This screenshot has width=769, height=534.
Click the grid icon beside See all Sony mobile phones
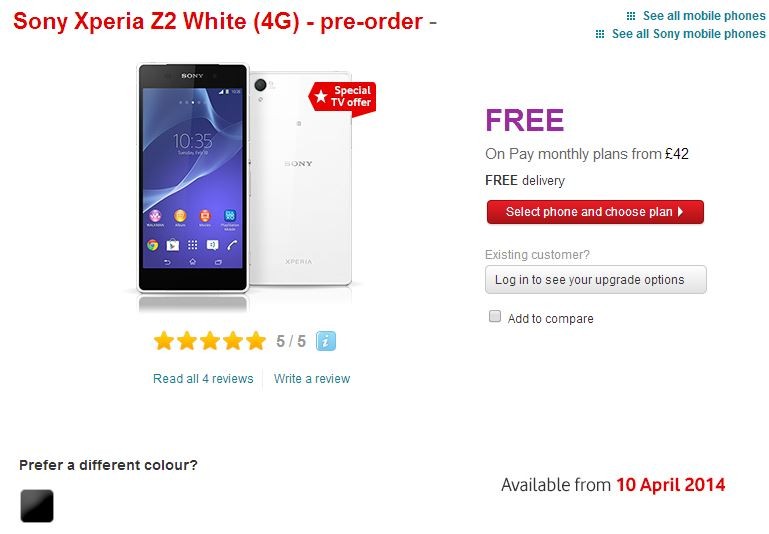tap(600, 34)
